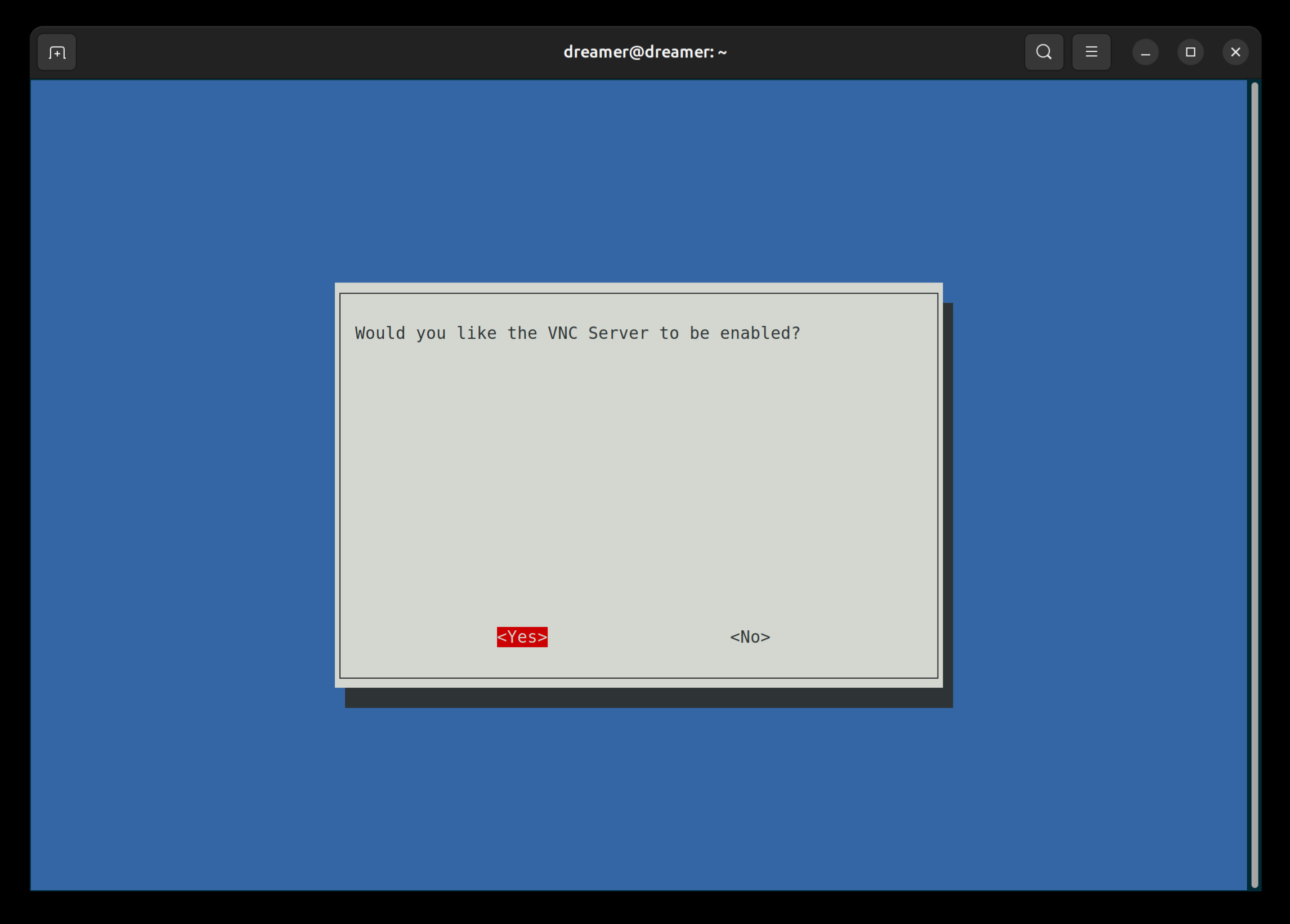Open the hamburger main menu
This screenshot has height=924, width=1290.
click(1091, 52)
